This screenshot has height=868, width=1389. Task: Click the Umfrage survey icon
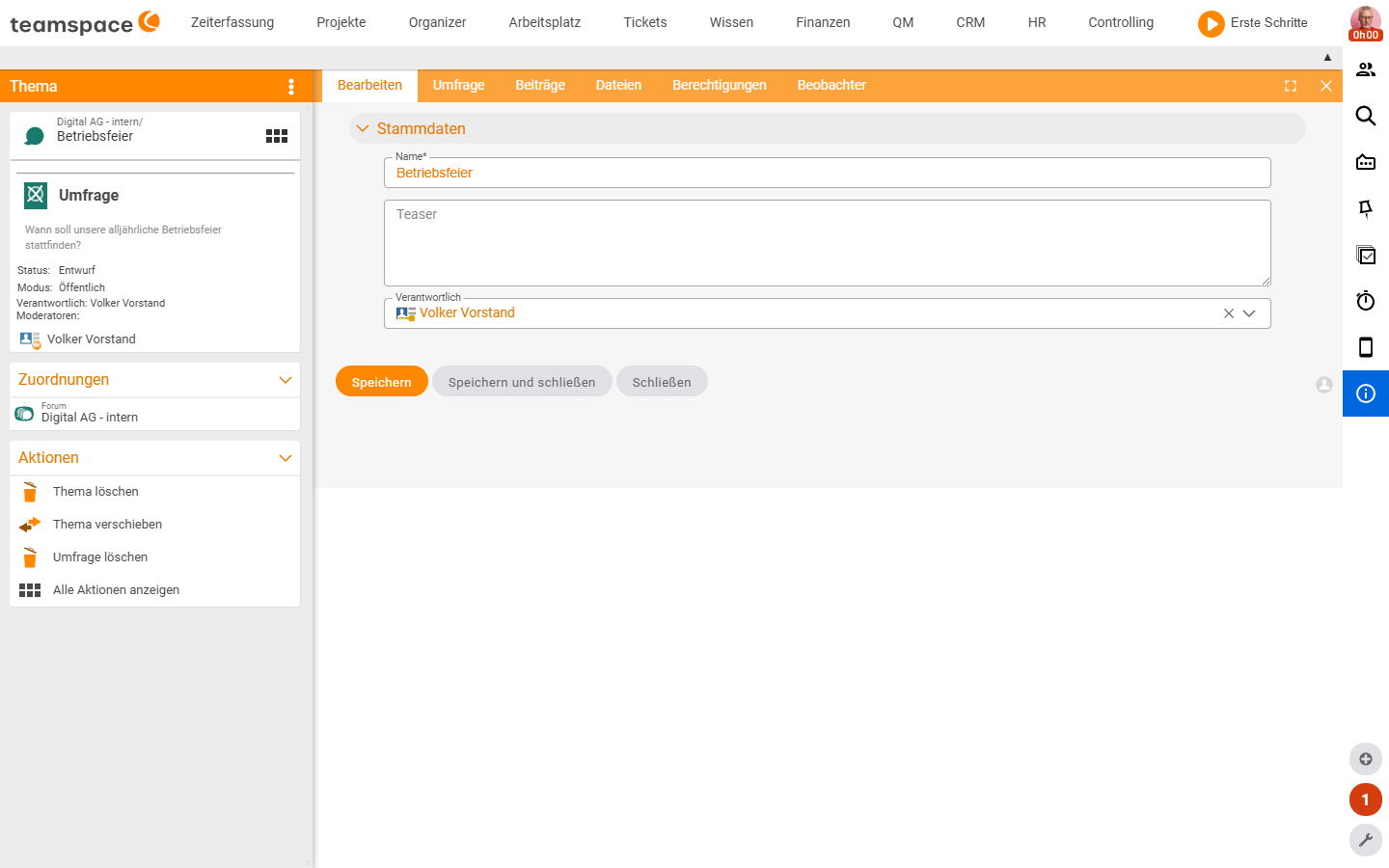36,196
